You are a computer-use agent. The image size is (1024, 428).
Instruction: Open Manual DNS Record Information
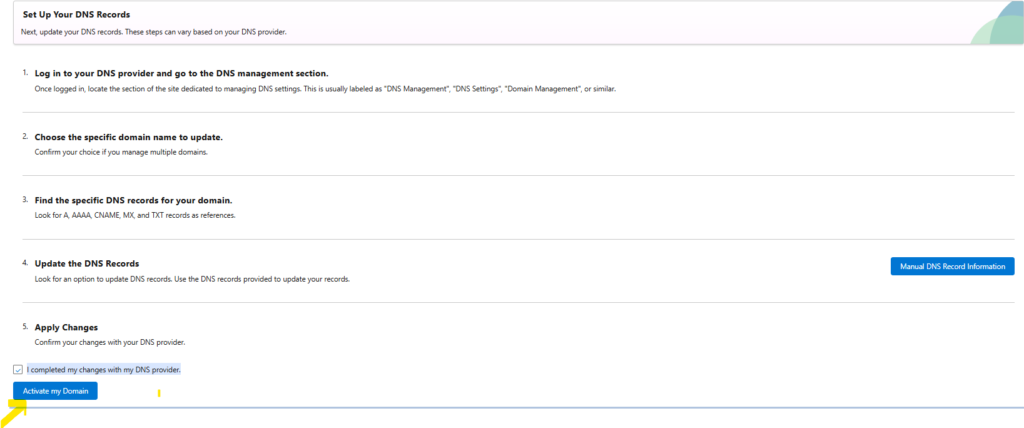point(952,266)
